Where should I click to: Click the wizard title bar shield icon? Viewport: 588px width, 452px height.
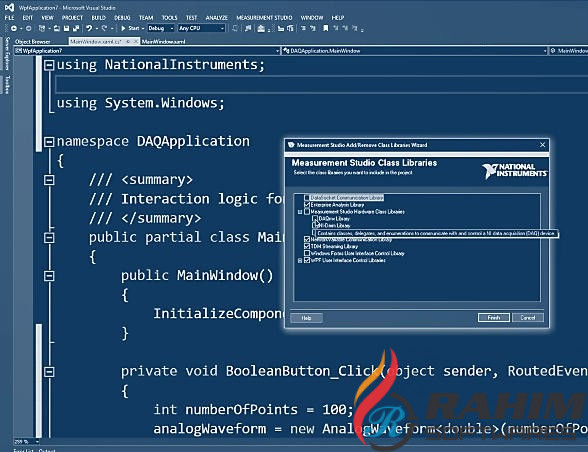(x=291, y=145)
